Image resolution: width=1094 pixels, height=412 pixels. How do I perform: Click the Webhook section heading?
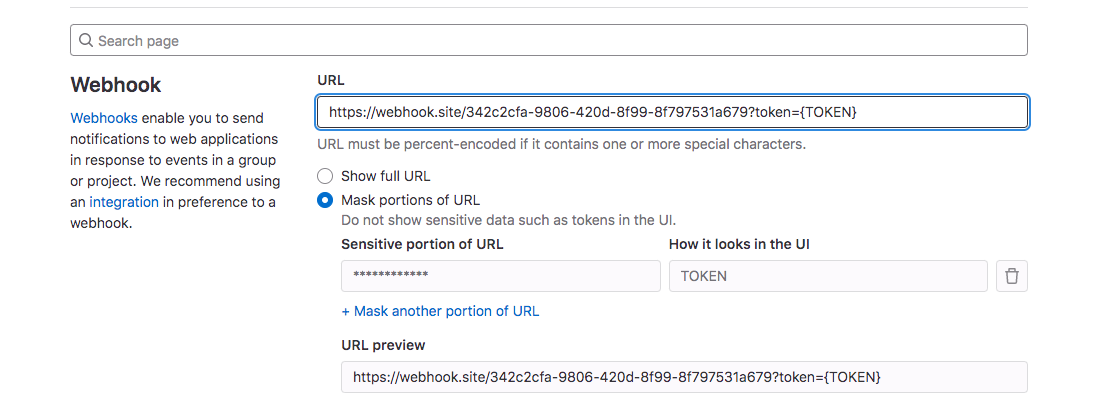click(116, 85)
